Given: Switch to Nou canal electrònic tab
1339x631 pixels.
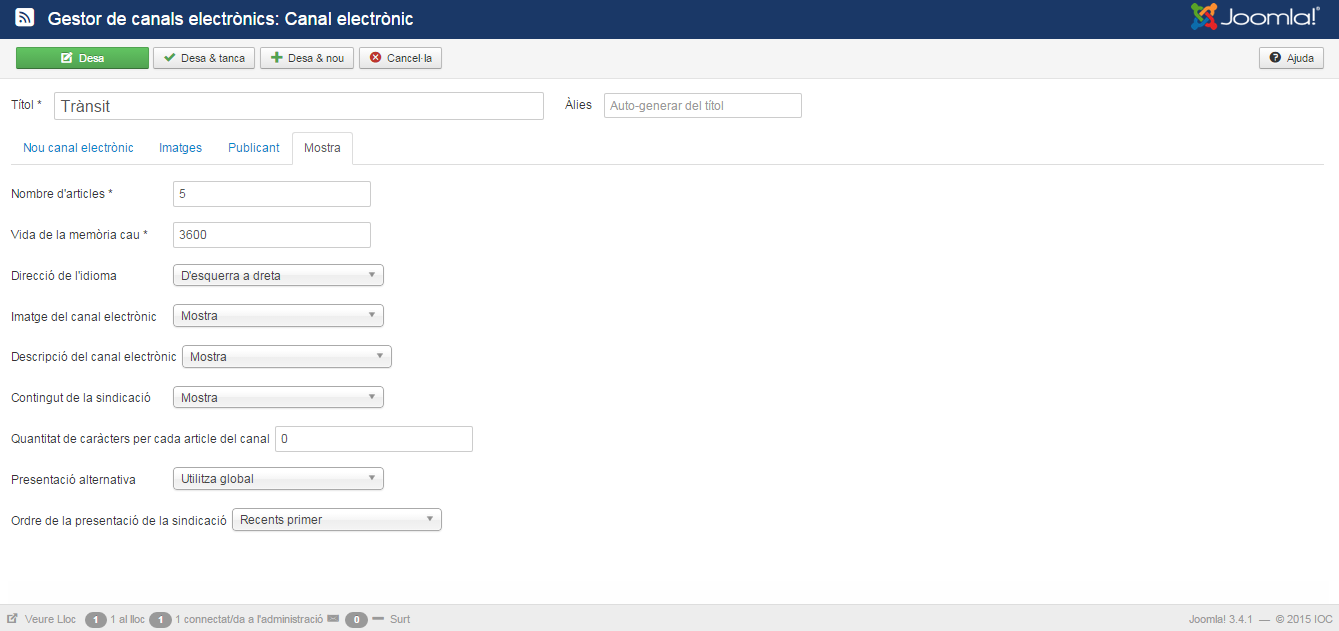Looking at the screenshot, I should 78,148.
